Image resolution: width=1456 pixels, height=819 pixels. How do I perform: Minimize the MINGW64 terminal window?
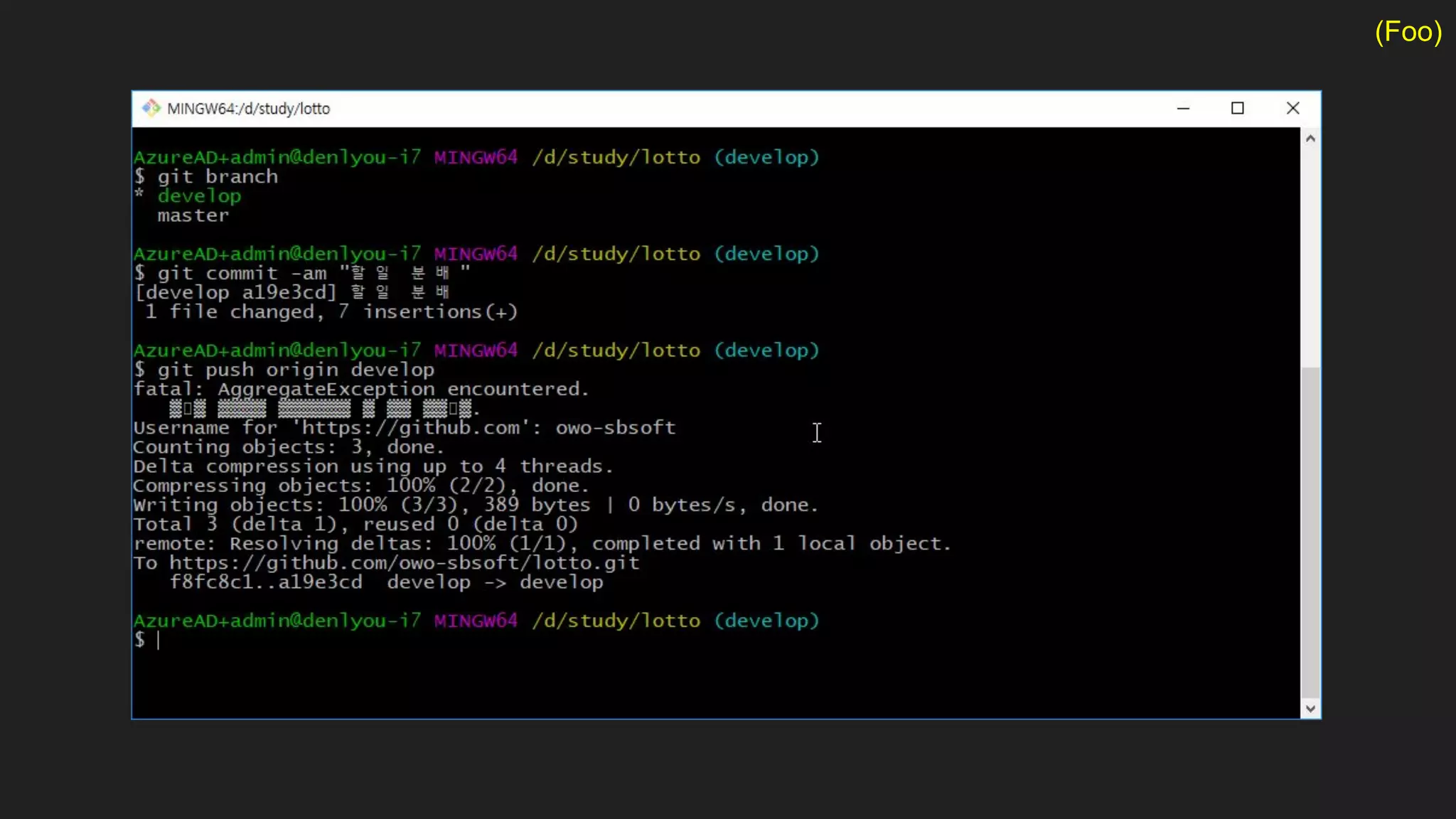click(1183, 108)
